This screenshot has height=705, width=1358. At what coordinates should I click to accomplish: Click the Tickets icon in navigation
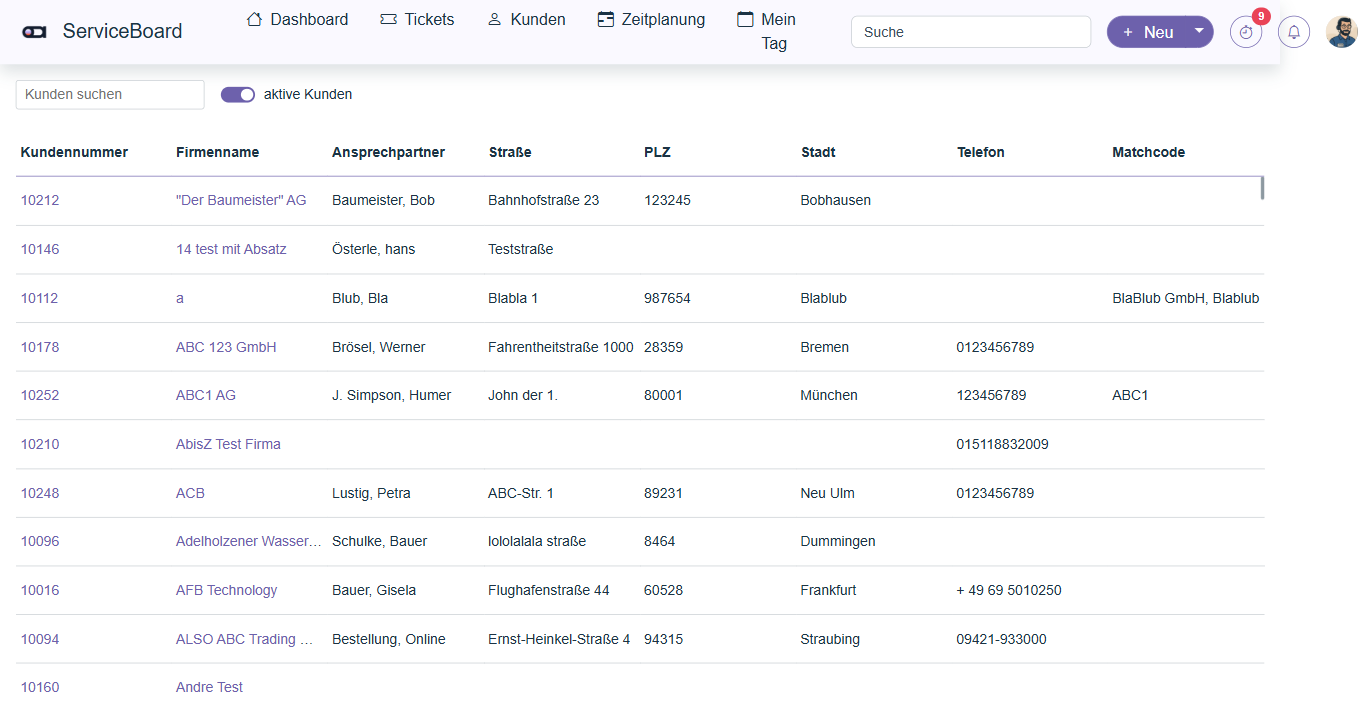pos(388,19)
